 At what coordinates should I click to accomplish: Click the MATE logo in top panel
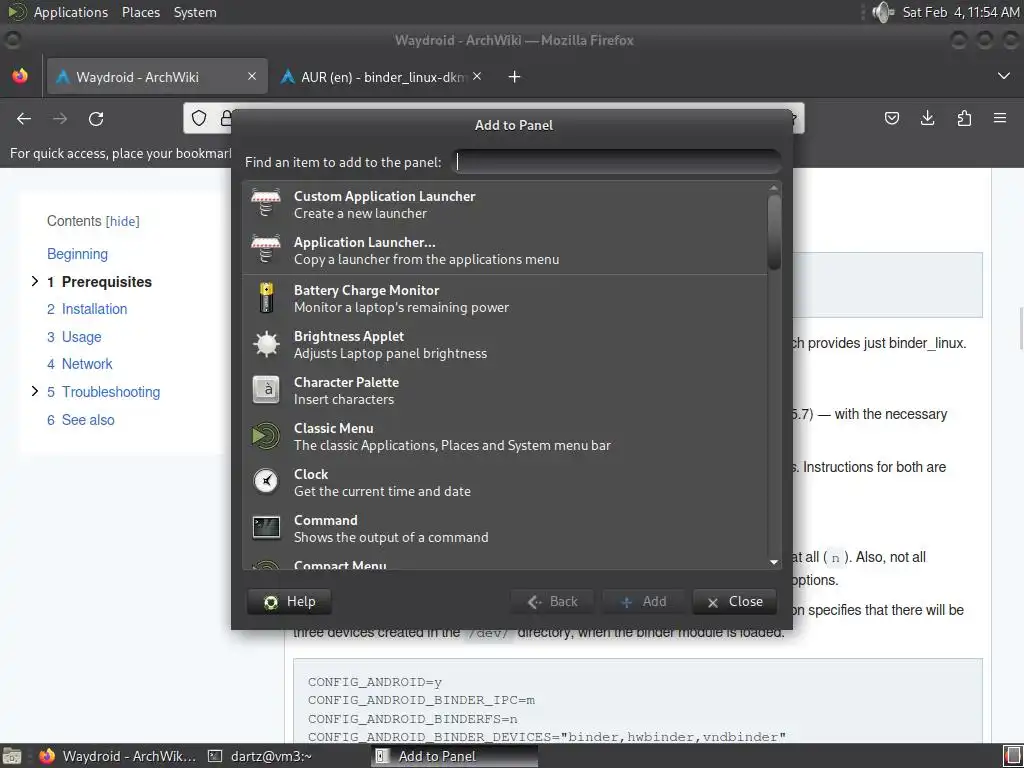click(x=16, y=12)
